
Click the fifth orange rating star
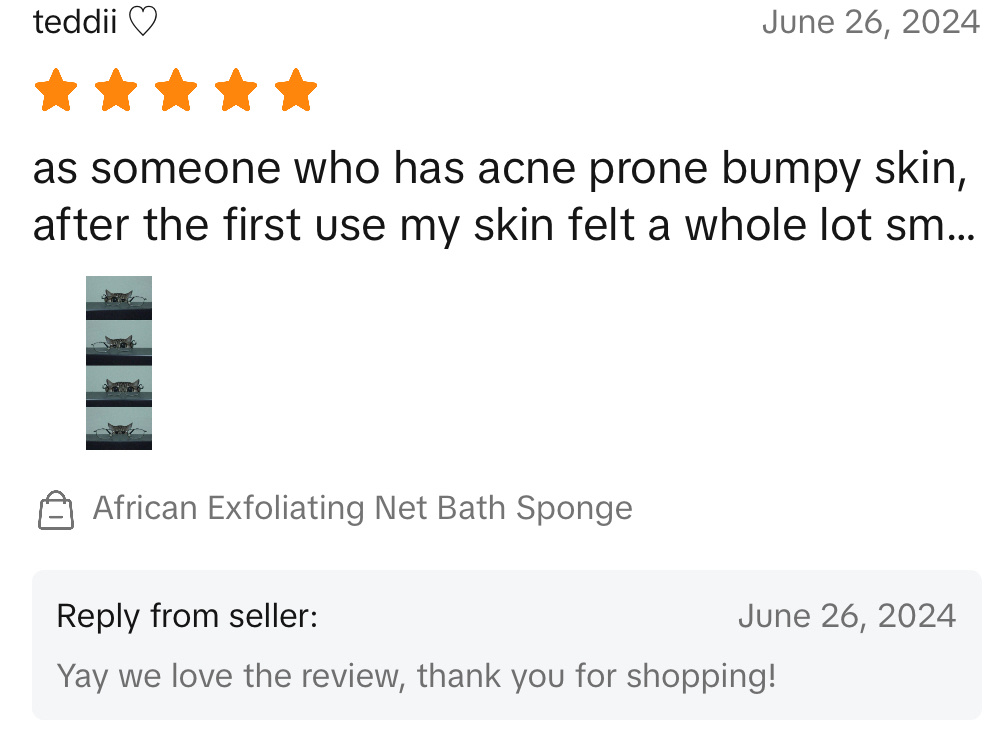pyautogui.click(x=296, y=90)
